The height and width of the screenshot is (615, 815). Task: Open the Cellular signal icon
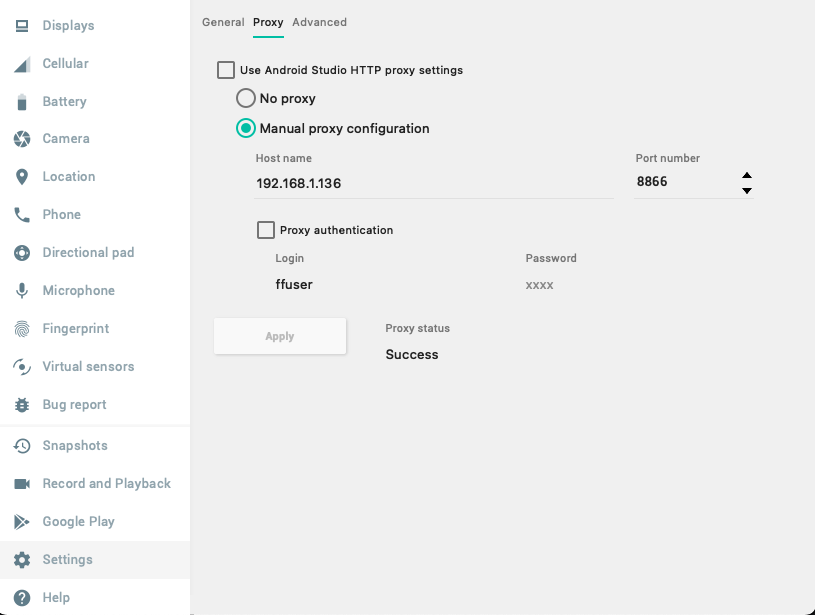click(22, 64)
